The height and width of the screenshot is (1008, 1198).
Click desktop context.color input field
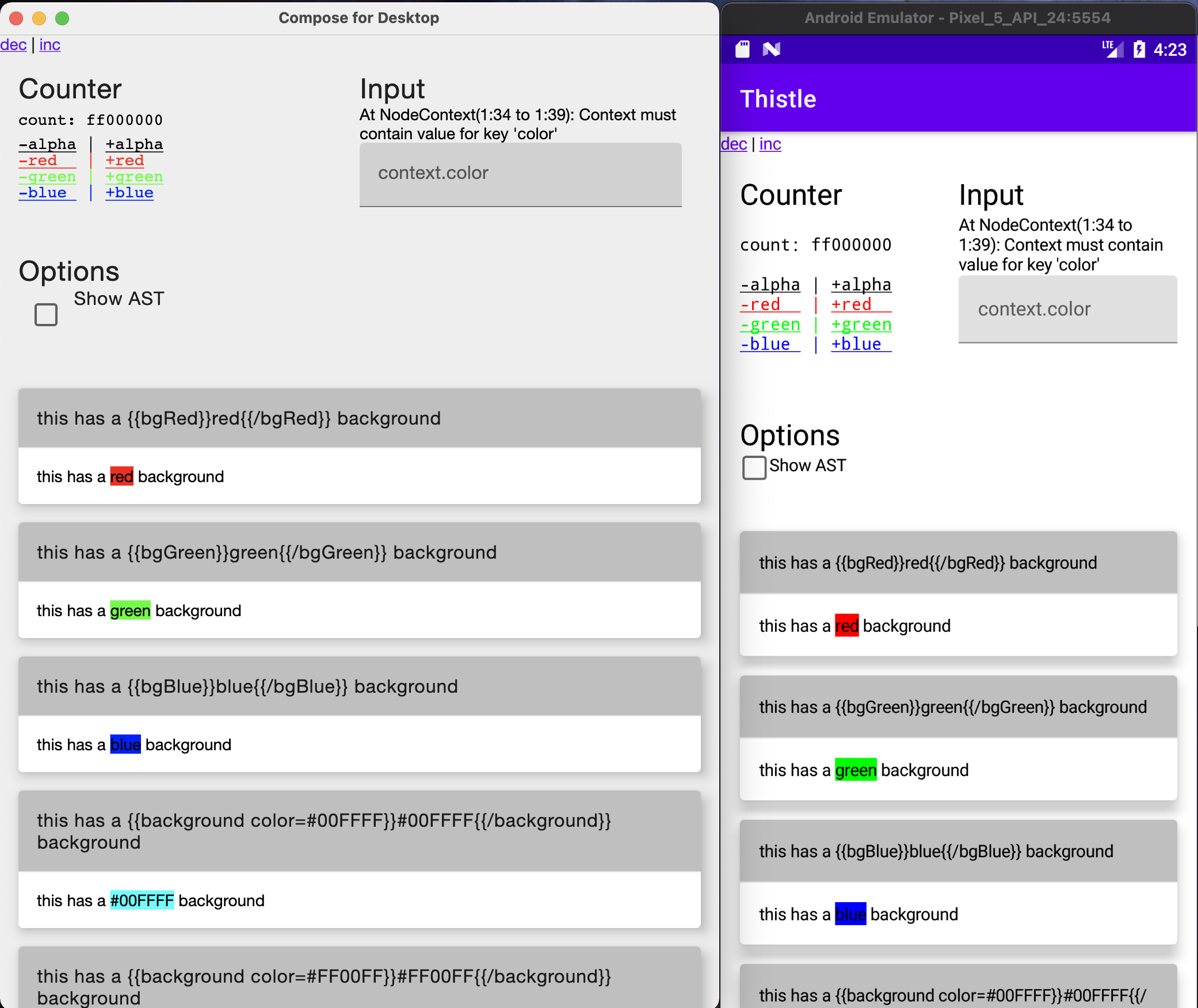[520, 174]
